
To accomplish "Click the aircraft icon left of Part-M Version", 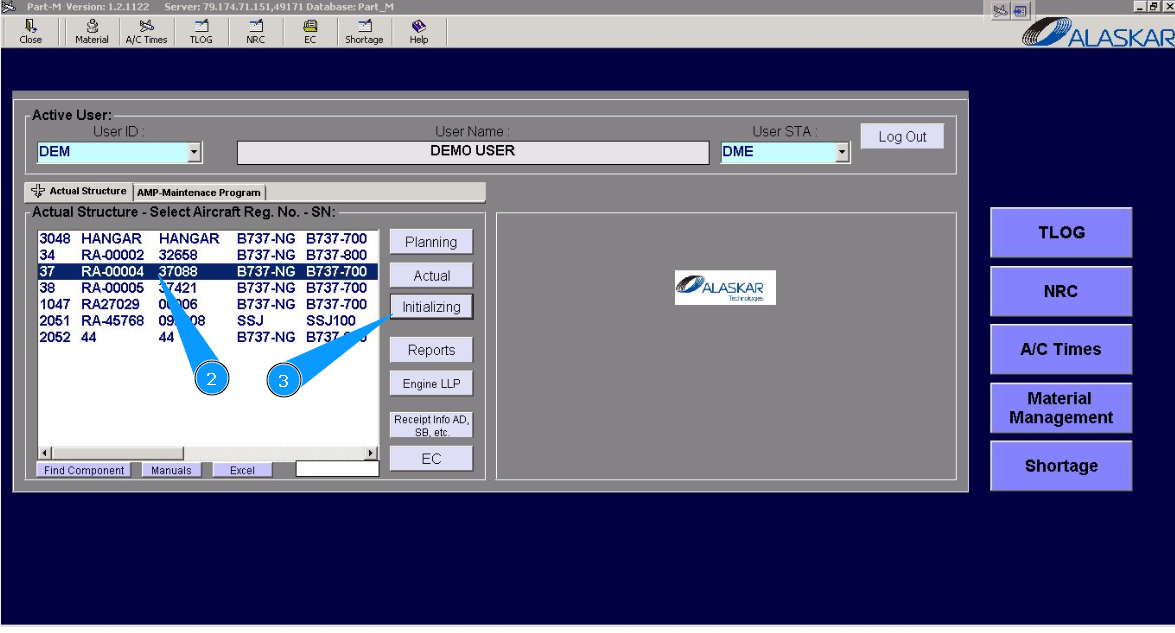I will [x=9, y=6].
